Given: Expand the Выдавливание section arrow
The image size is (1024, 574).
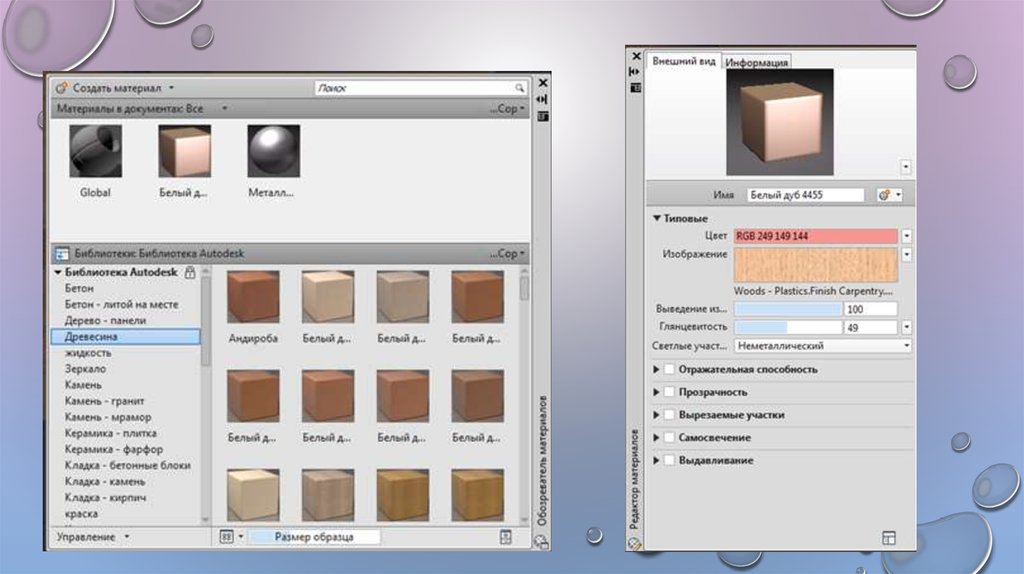Looking at the screenshot, I should [657, 460].
